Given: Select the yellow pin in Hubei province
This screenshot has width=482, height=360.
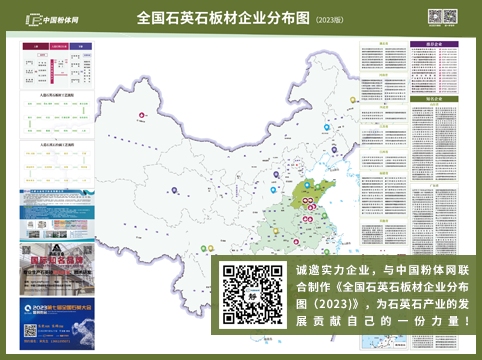Looking at the screenshot, I should click(x=276, y=231).
